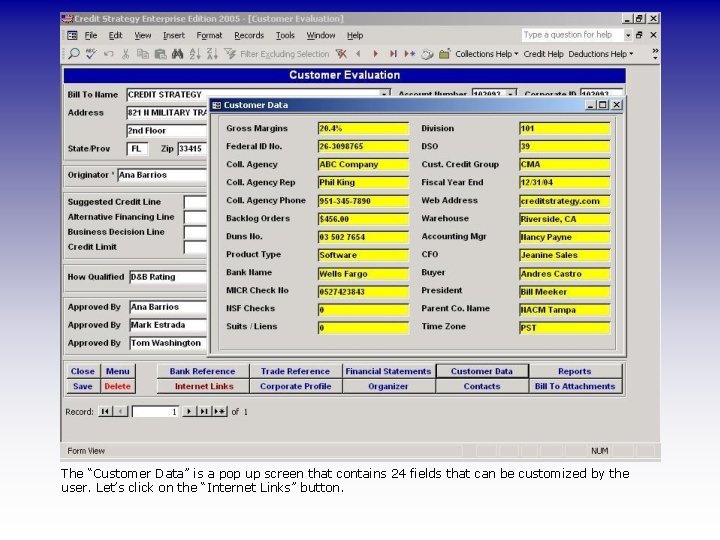The image size is (720, 540).
Task: Click the Organizer button
Action: pyautogui.click(x=388, y=386)
